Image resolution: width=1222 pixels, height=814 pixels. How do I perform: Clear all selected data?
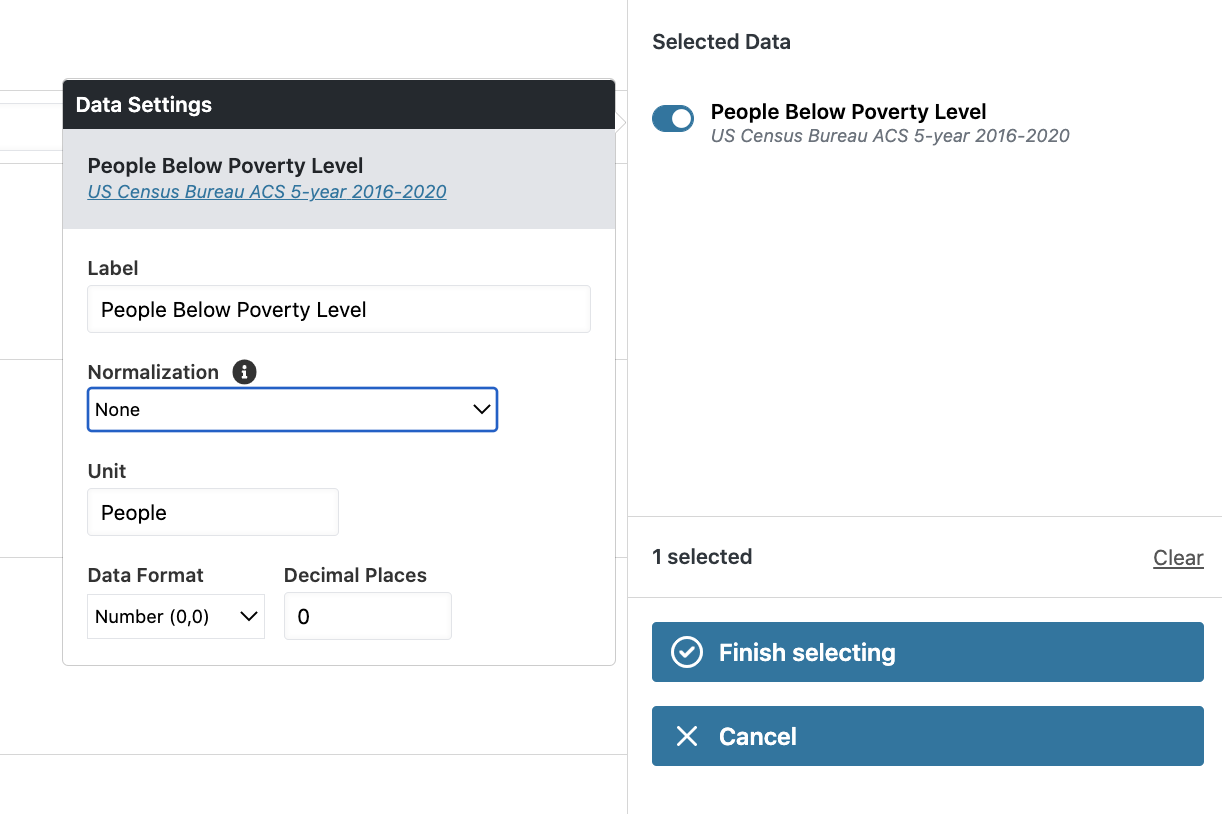(x=1178, y=558)
